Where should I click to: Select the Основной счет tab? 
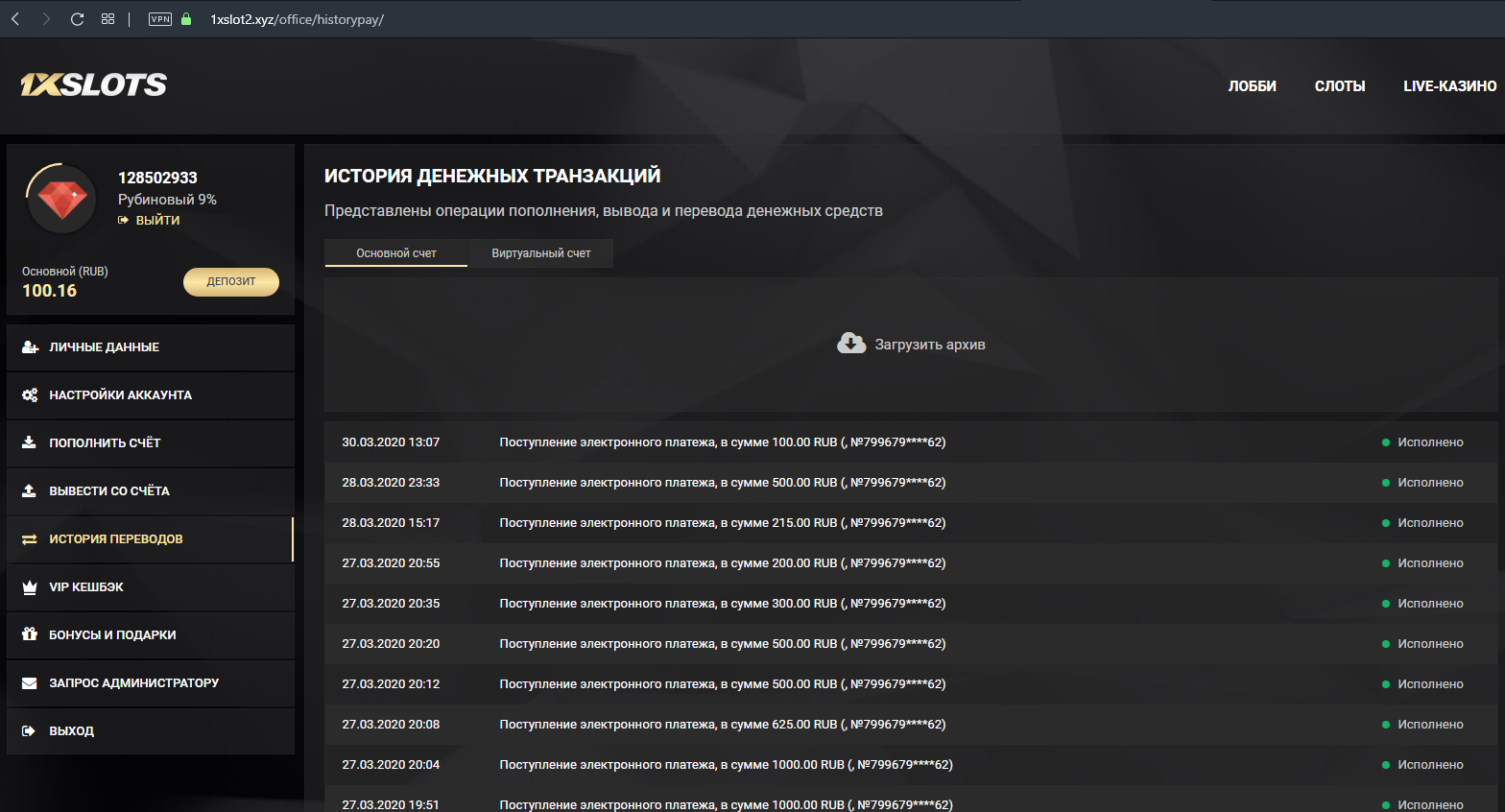[395, 253]
